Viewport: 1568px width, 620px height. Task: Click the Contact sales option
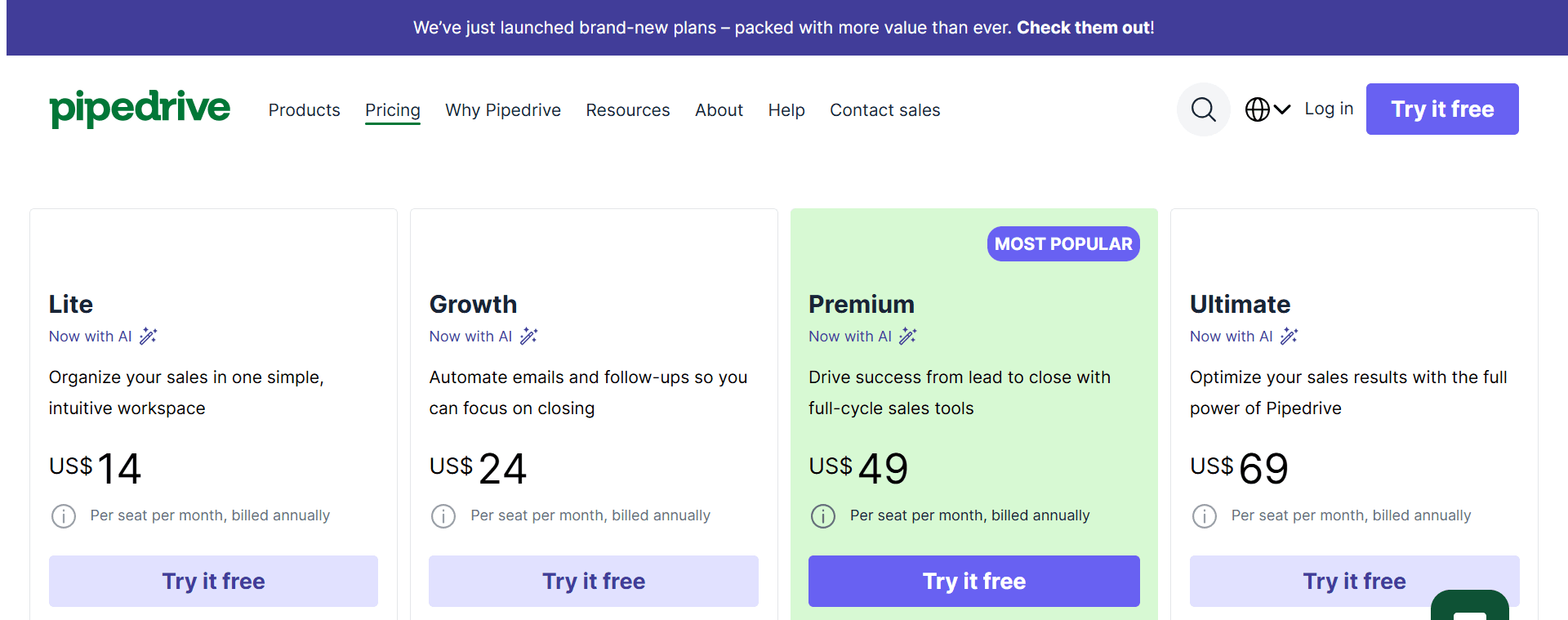click(884, 110)
